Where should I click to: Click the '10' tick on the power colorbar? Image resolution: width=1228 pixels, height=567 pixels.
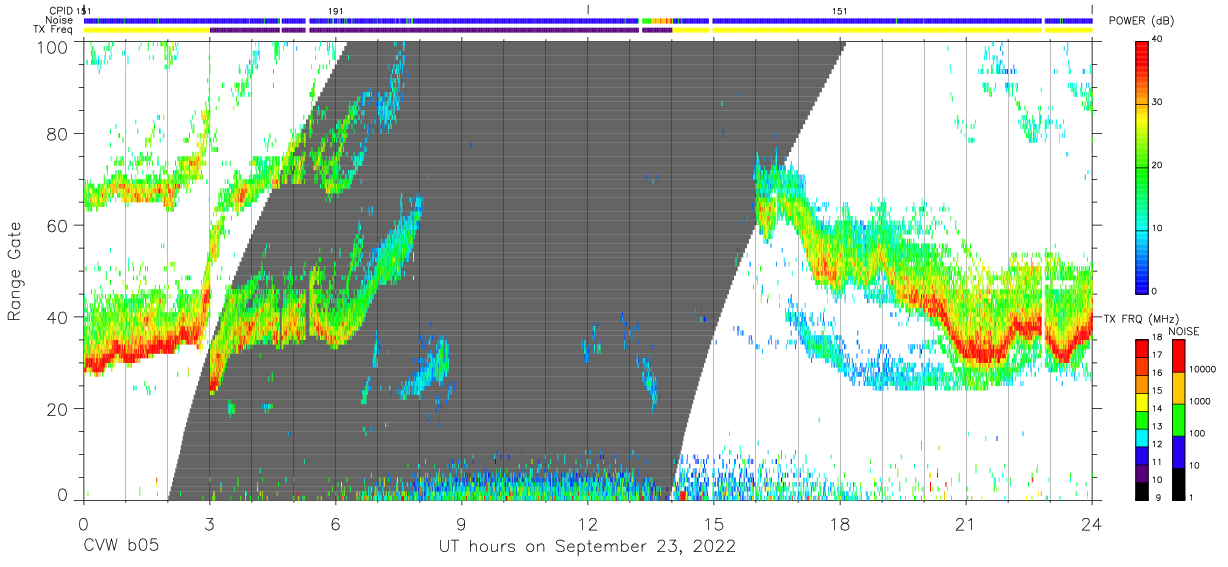[1159, 229]
